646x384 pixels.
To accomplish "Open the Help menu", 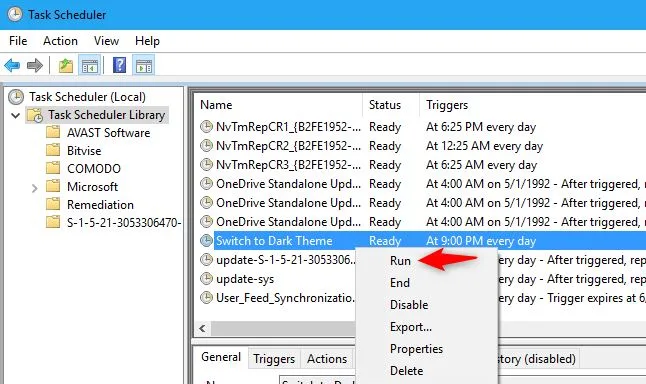I will (x=147, y=41).
